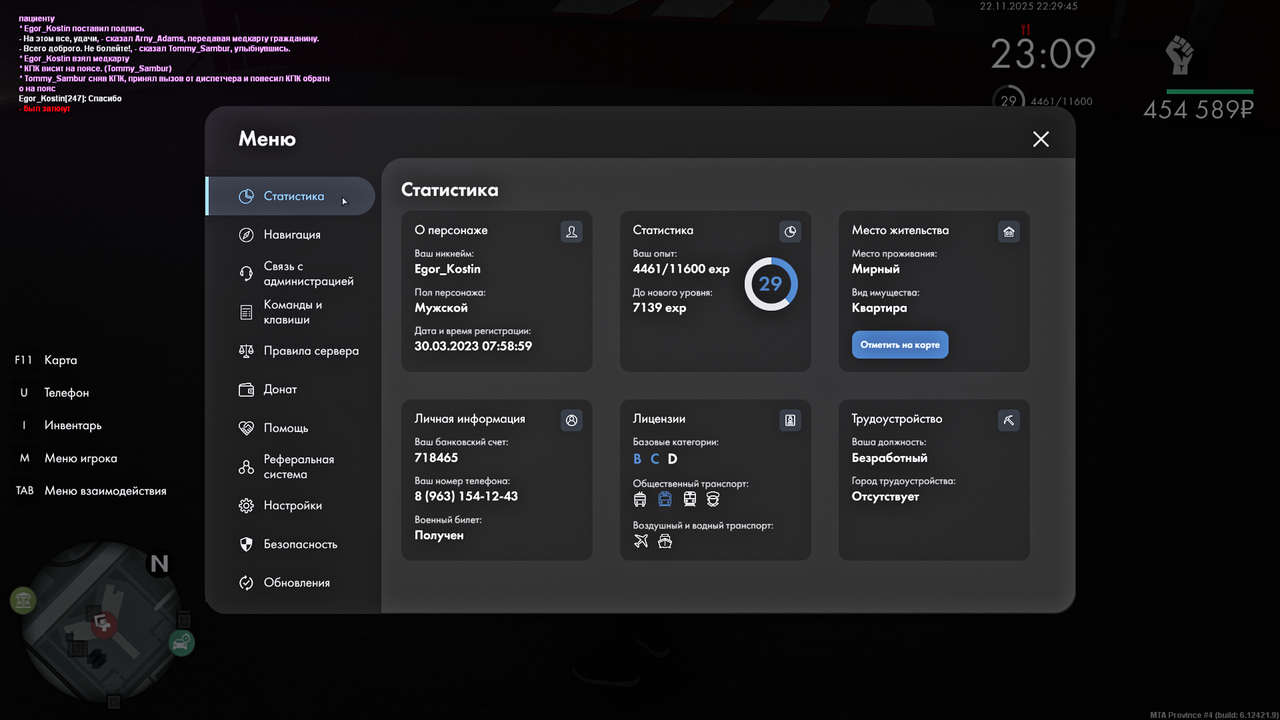1280x720 pixels.
Task: Click the Отметить на карте button
Action: point(900,345)
